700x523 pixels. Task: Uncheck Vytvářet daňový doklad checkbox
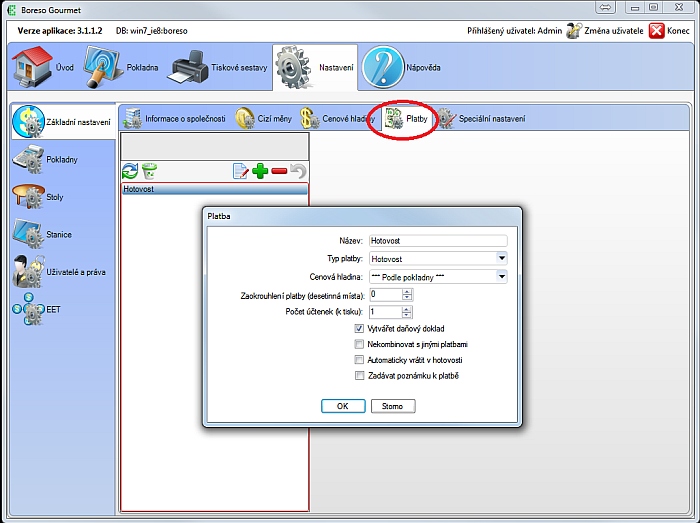click(359, 328)
